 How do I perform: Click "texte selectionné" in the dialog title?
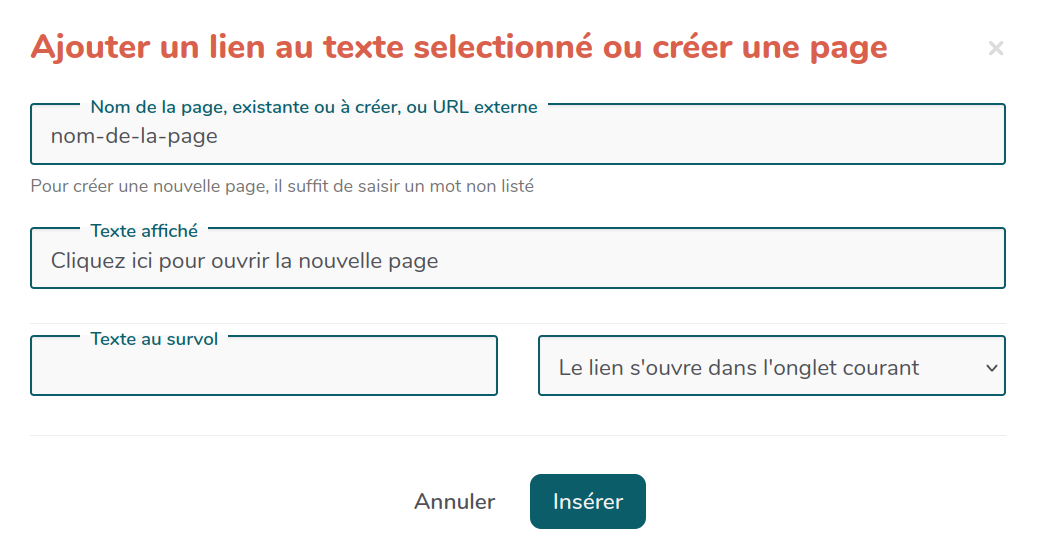click(x=454, y=48)
